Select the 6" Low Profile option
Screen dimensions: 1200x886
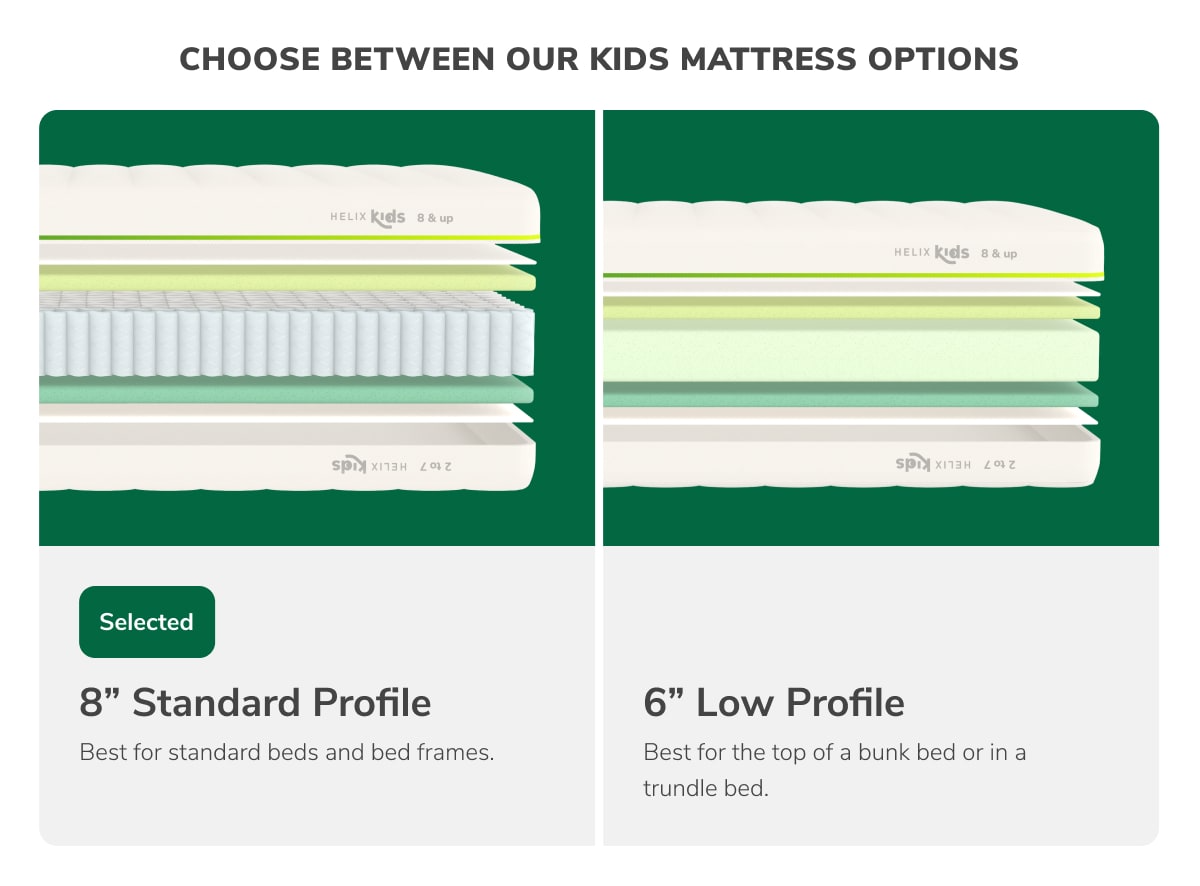775,702
